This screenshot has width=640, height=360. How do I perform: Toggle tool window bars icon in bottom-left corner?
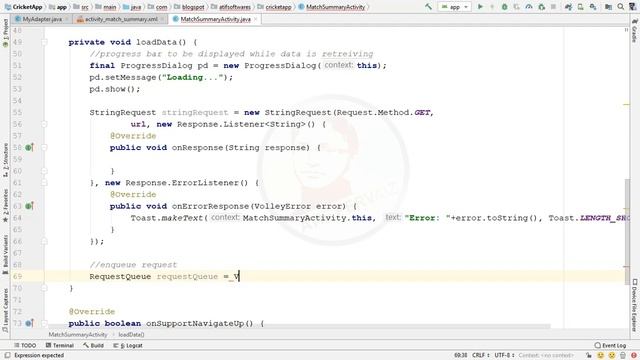[7, 356]
